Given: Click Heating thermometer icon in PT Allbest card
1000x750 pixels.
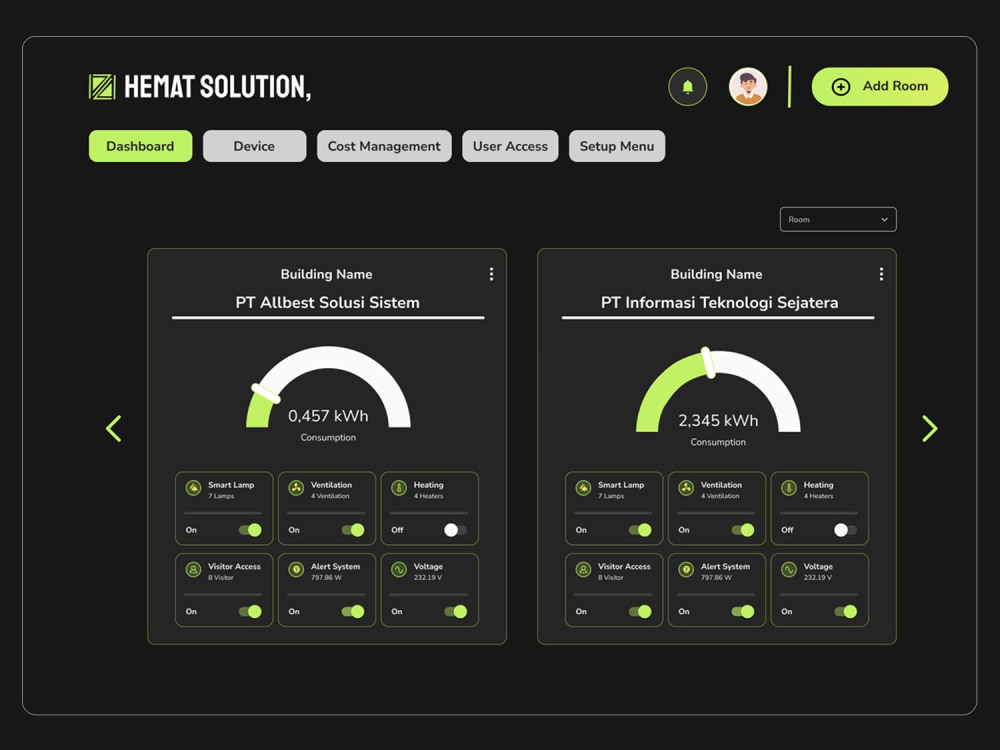Looking at the screenshot, I should pyautogui.click(x=399, y=489).
